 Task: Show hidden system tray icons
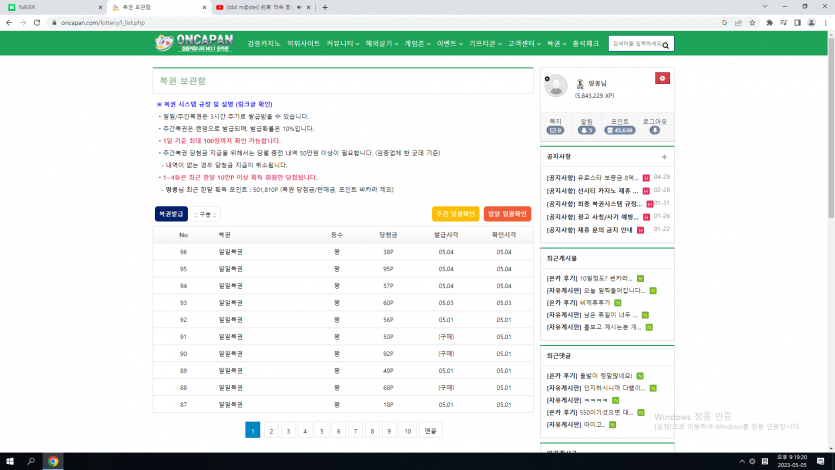click(742, 461)
